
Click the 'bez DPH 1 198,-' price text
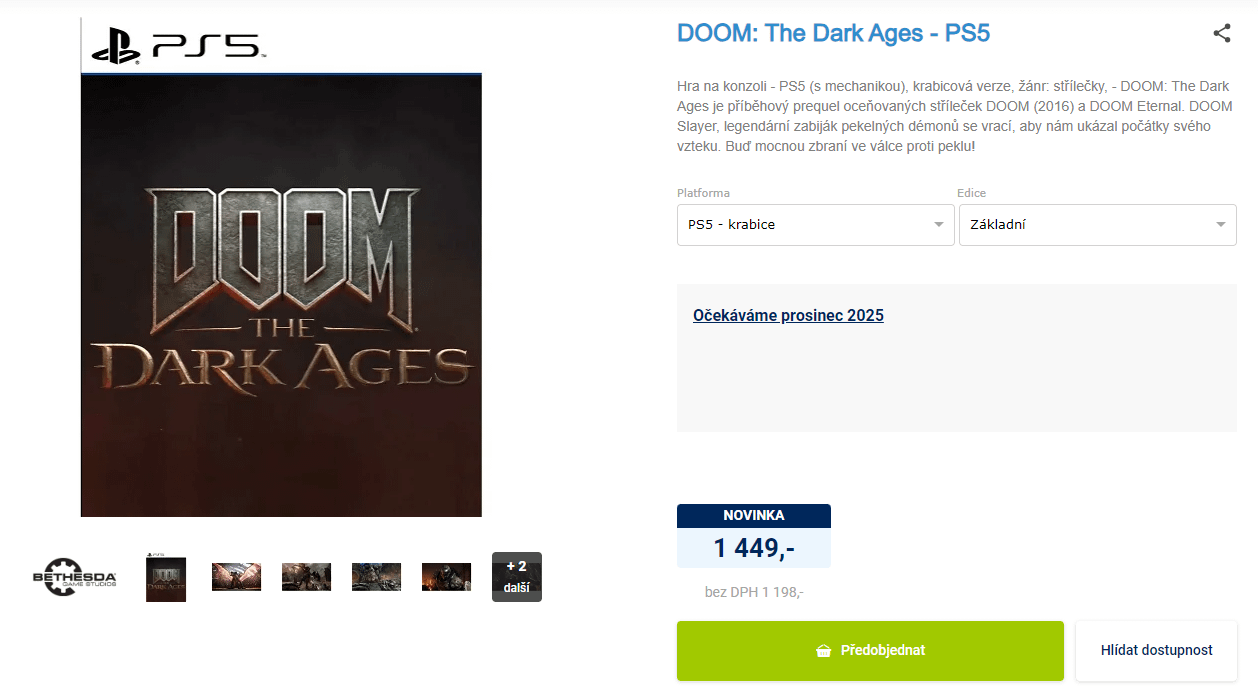[754, 592]
